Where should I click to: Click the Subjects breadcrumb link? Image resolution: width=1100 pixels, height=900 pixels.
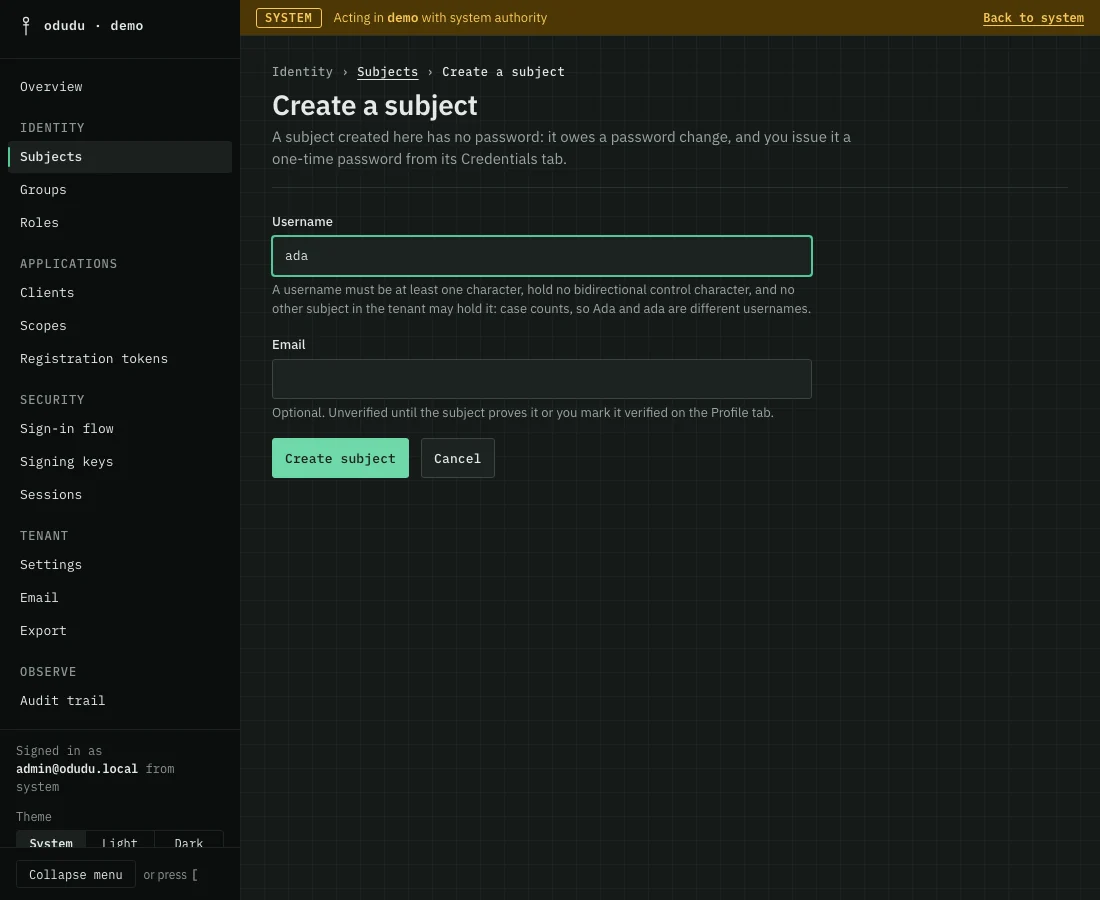pos(387,72)
